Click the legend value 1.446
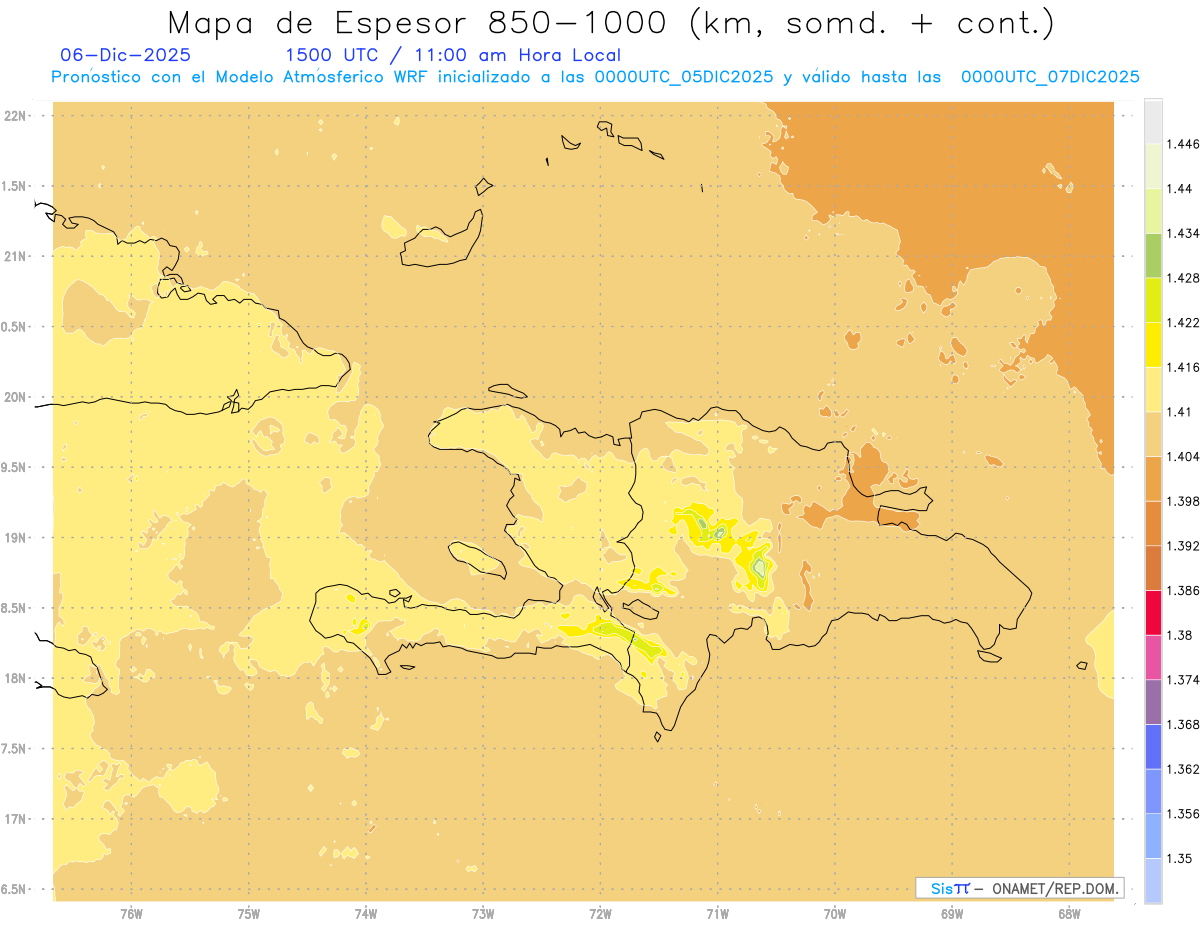The image size is (1200, 927). click(1183, 144)
